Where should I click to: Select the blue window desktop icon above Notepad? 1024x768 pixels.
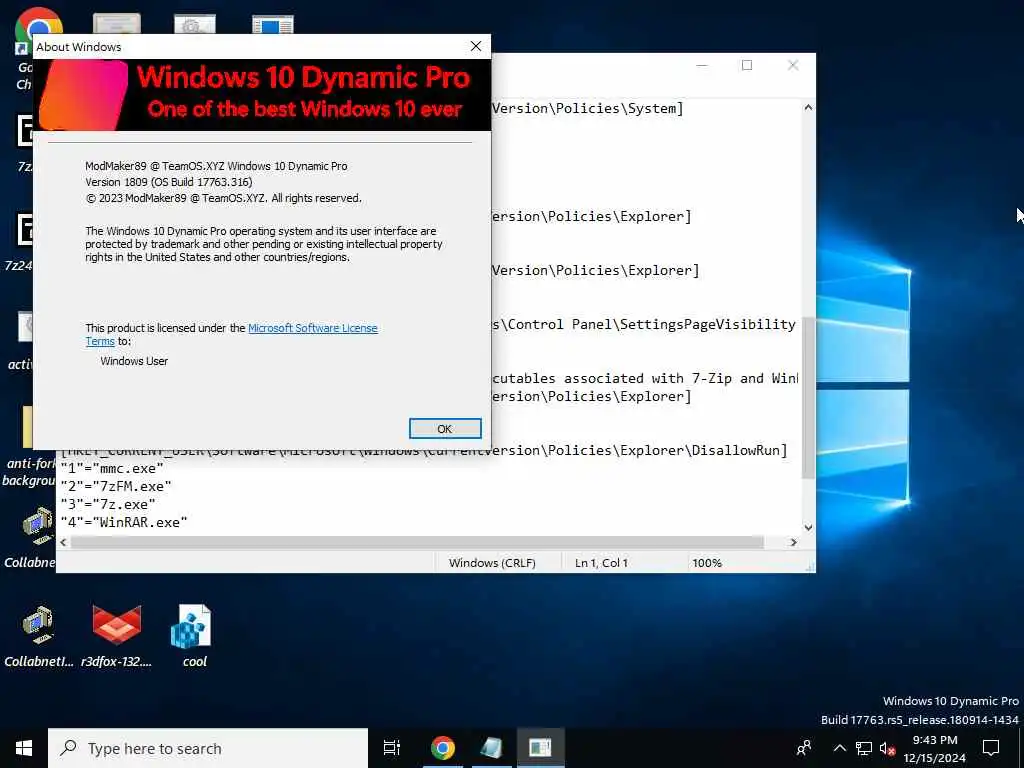click(272, 24)
